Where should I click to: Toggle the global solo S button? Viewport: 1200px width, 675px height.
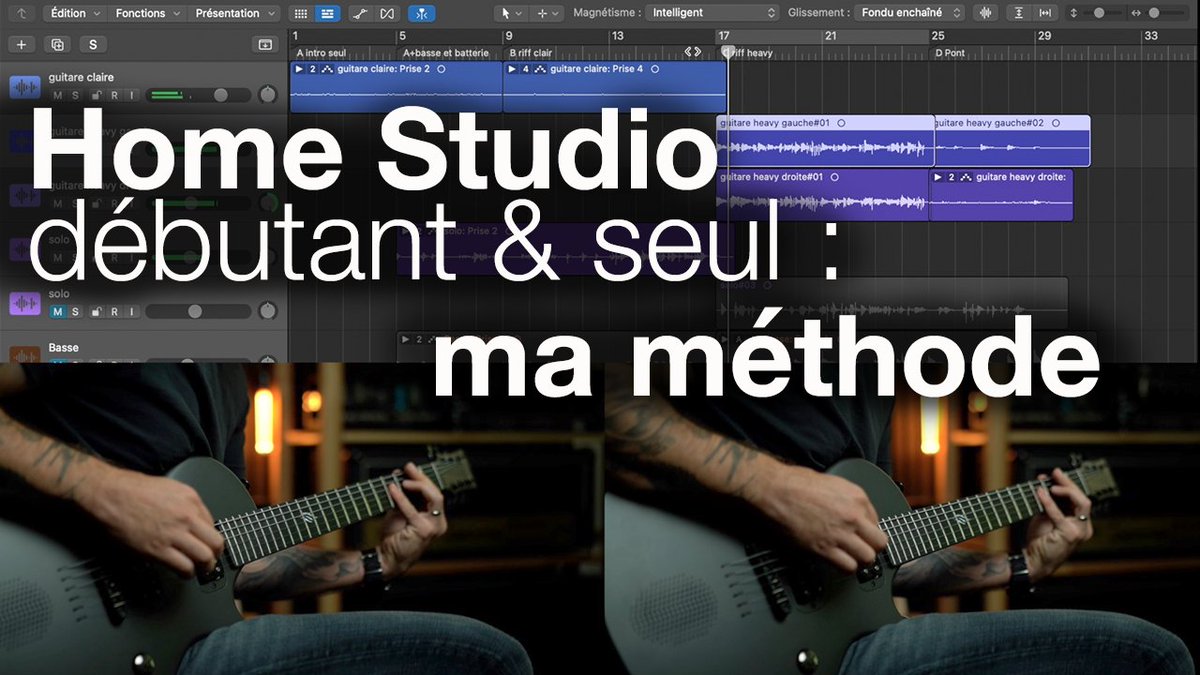click(93, 44)
